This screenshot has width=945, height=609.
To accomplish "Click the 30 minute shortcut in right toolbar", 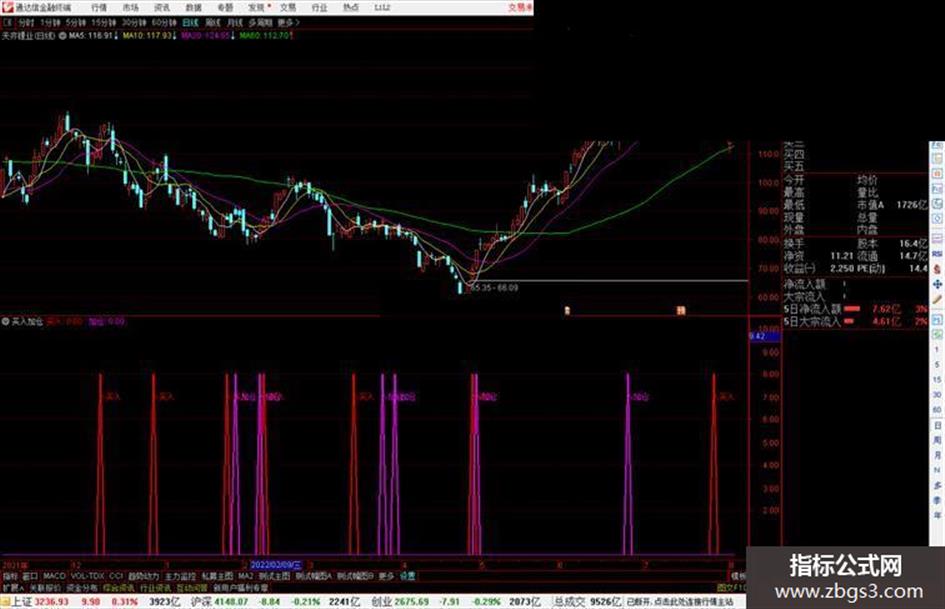I will click(937, 394).
